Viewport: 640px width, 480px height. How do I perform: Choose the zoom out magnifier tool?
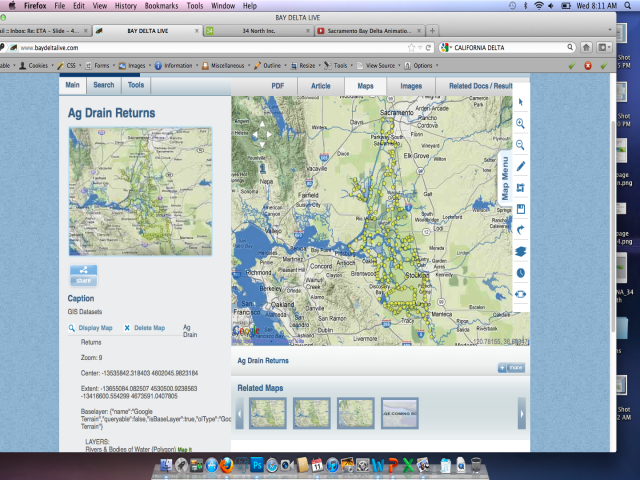[x=520, y=145]
